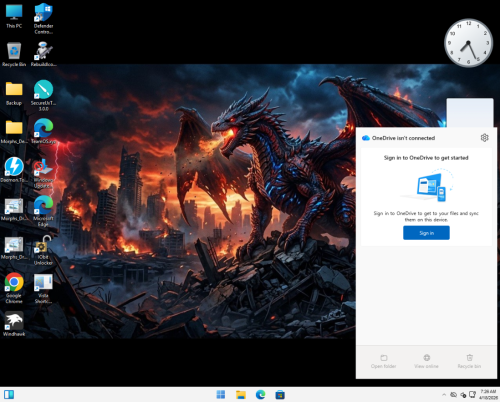Screen dimensions: 500x402
Task: Open Microsoft Store from the taskbar
Action: coord(280,395)
